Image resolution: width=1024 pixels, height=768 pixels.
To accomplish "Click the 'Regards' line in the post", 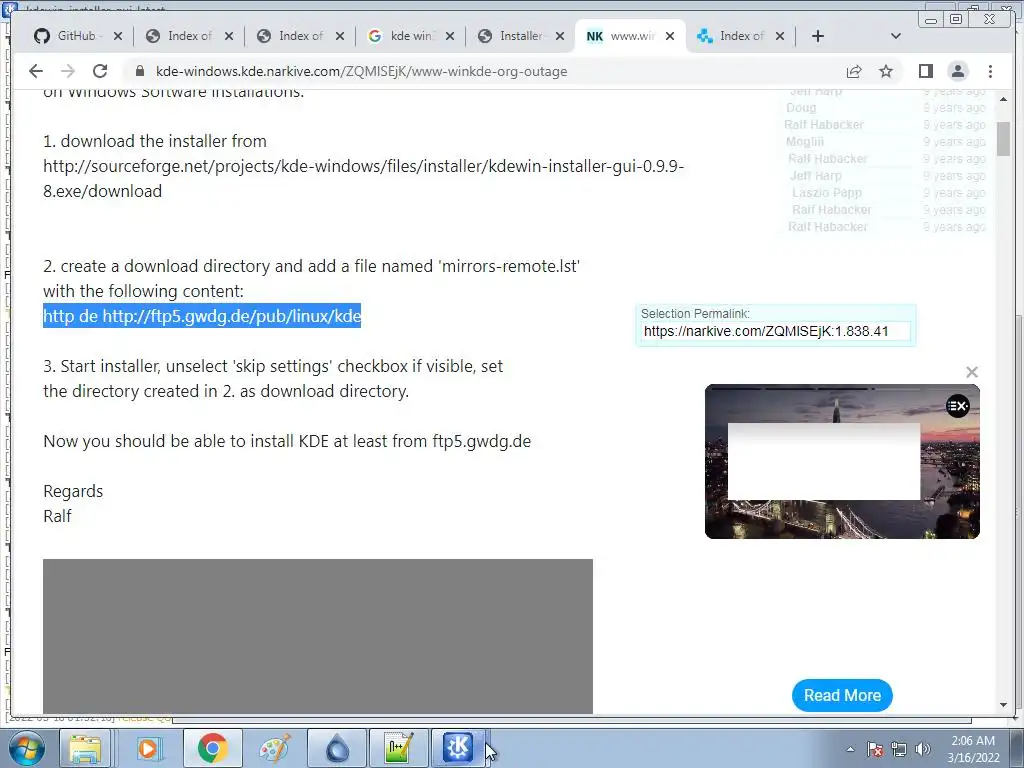I will 73,491.
